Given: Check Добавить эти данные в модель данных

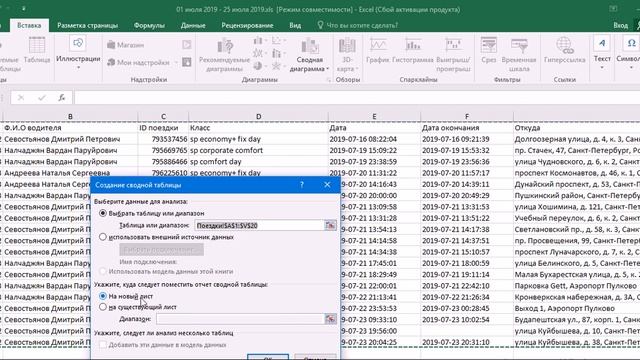Looking at the screenshot, I should (x=103, y=345).
